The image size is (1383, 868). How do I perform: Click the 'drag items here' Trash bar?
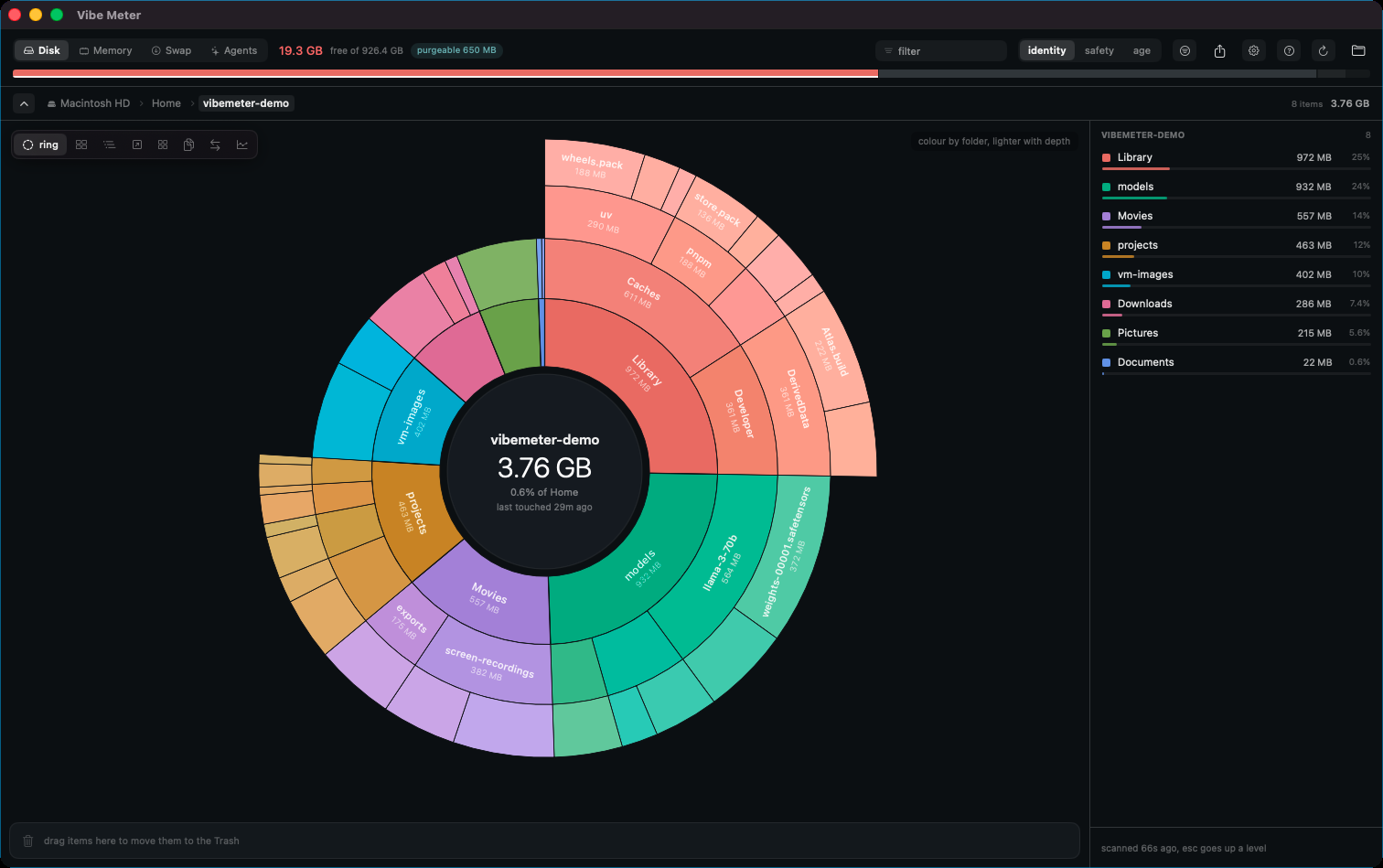[x=544, y=841]
